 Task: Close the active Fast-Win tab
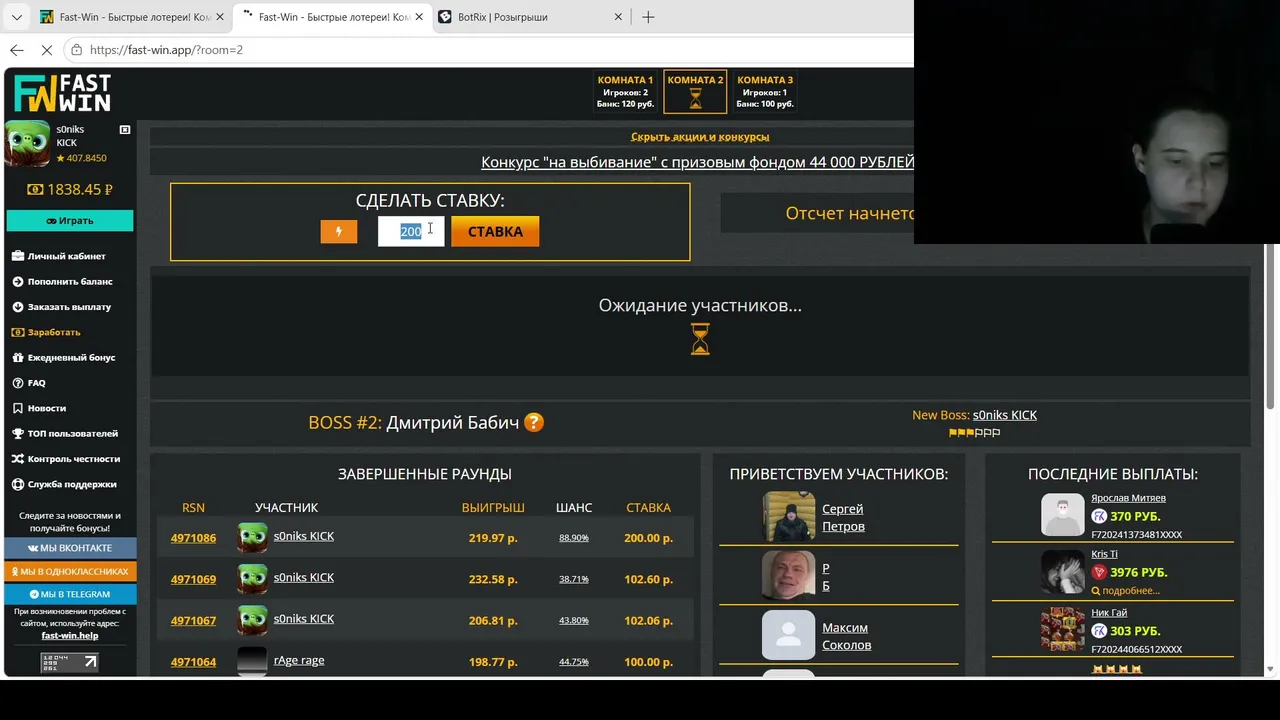click(419, 17)
